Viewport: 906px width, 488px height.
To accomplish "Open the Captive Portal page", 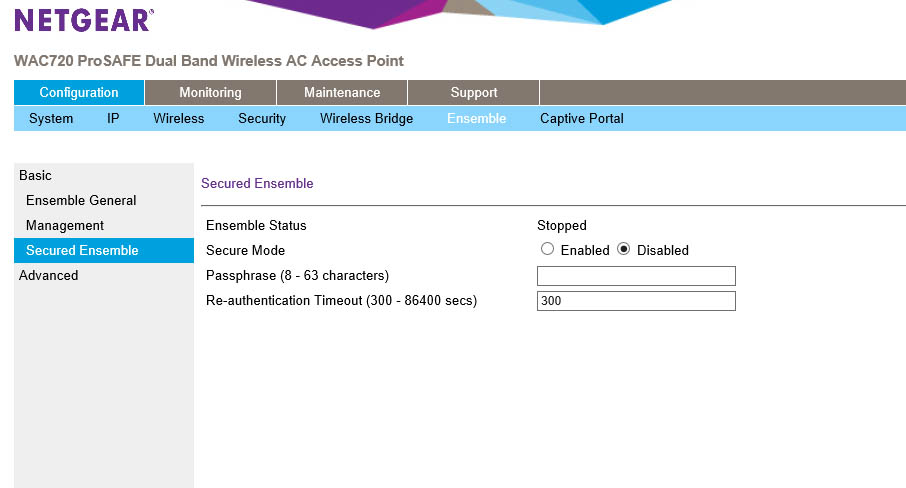I will [581, 118].
